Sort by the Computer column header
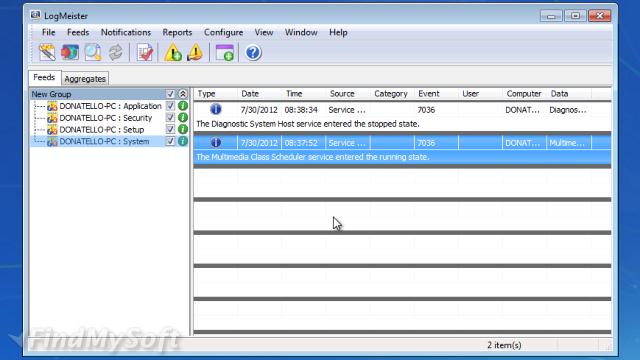 [524, 94]
